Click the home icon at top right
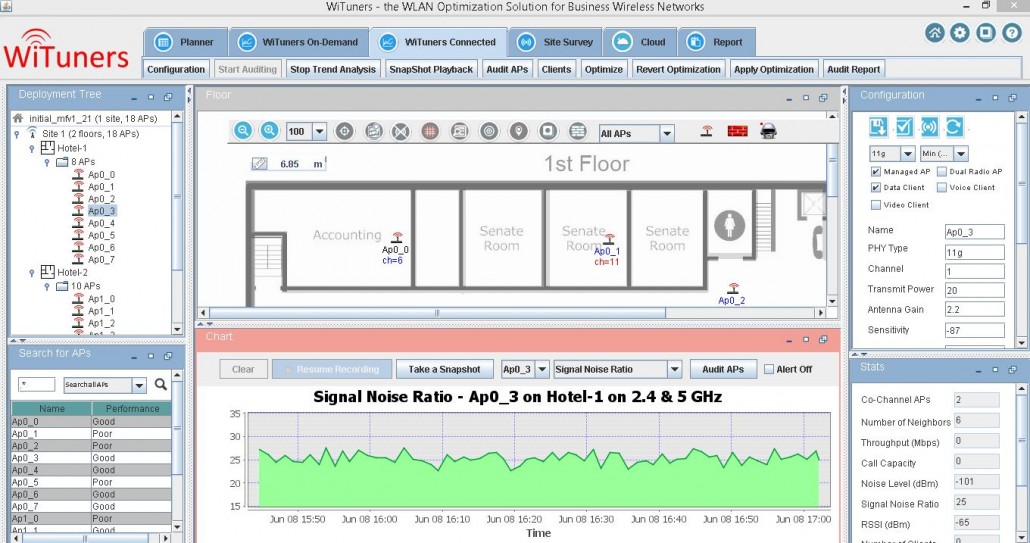Image resolution: width=1030 pixels, height=543 pixels. 935,33
